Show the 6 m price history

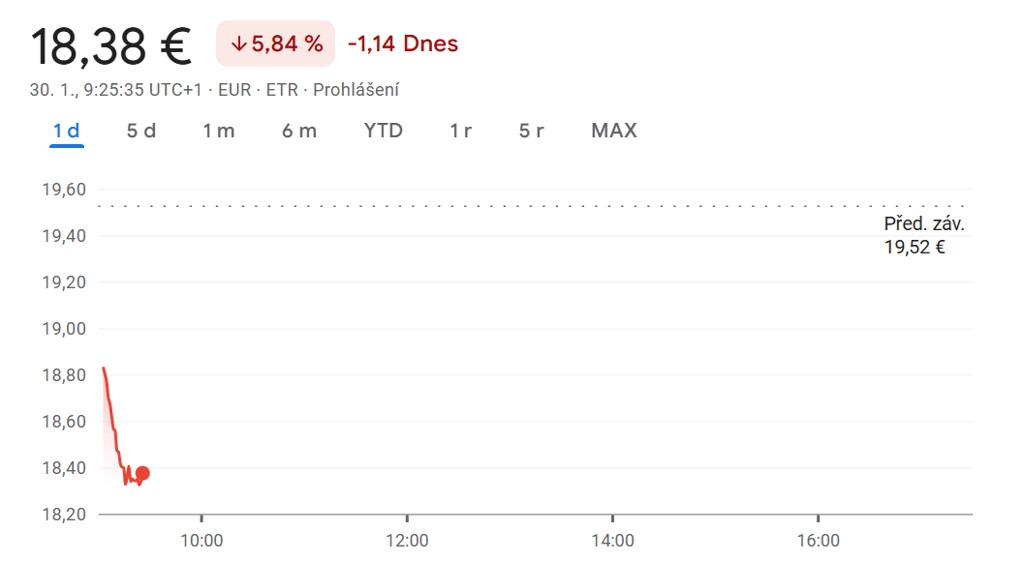(x=299, y=131)
